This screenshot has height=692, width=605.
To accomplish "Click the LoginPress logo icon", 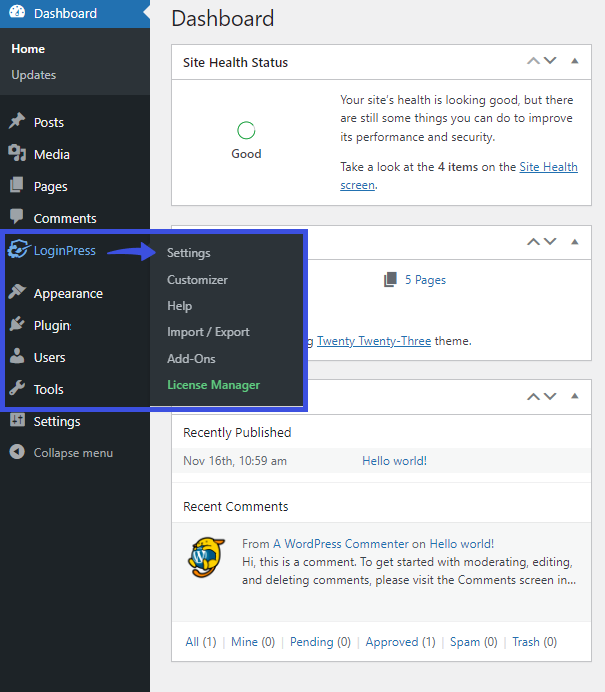I will point(19,249).
